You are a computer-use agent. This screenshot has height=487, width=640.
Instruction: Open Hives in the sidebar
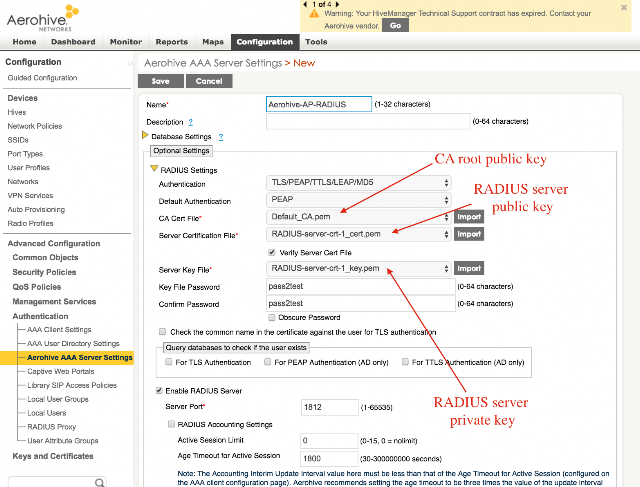tap(17, 112)
